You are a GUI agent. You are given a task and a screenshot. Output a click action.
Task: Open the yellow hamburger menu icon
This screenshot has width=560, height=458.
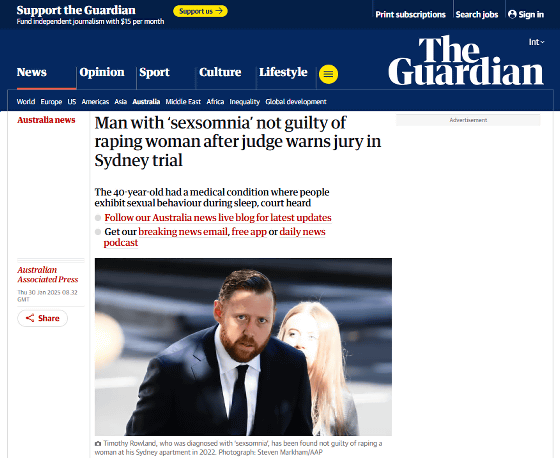point(328,74)
